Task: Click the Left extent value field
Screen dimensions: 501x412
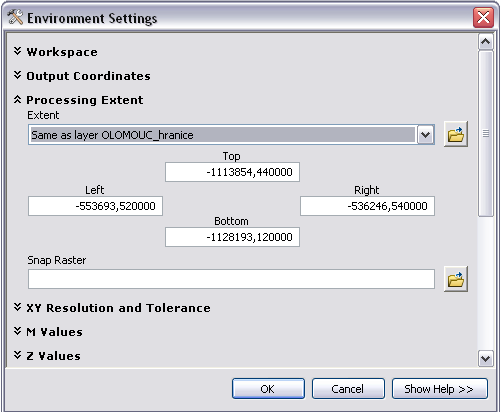Action: [x=95, y=206]
